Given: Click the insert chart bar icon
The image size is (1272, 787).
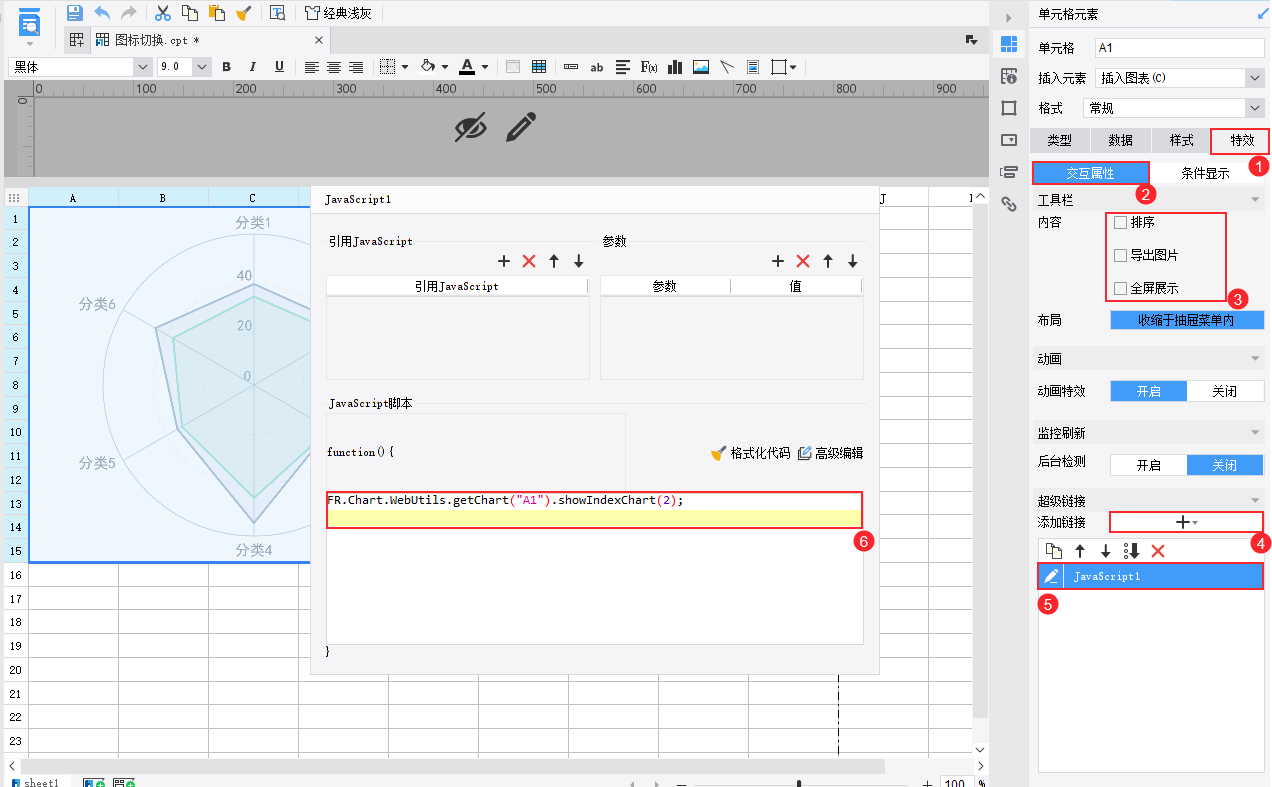Looking at the screenshot, I should coord(675,67).
